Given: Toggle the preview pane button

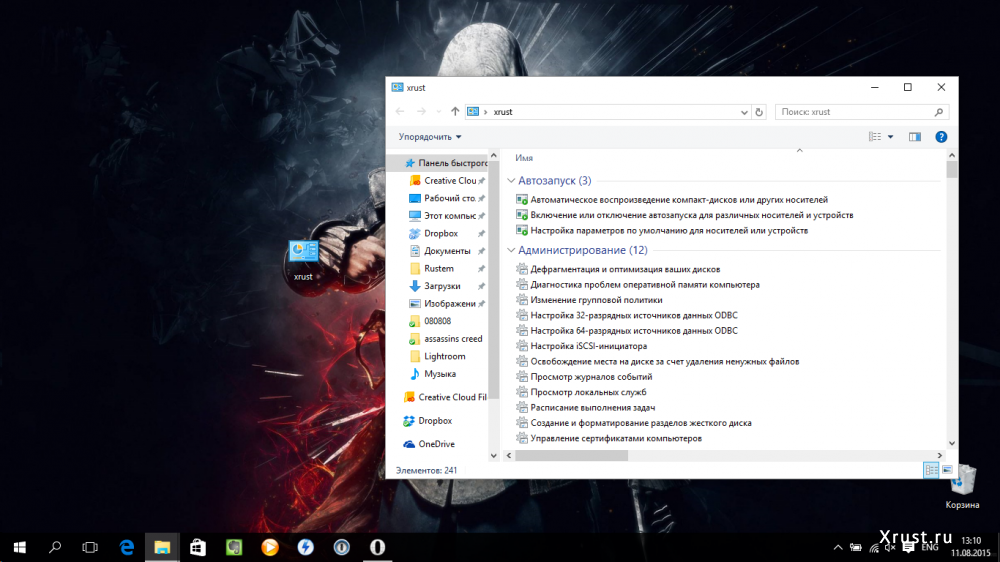Looking at the screenshot, I should tap(915, 137).
